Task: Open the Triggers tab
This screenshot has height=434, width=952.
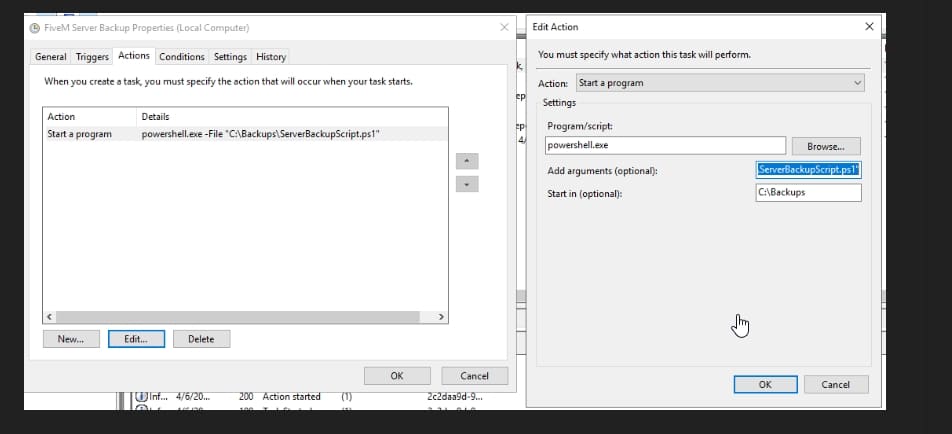Action: click(92, 57)
